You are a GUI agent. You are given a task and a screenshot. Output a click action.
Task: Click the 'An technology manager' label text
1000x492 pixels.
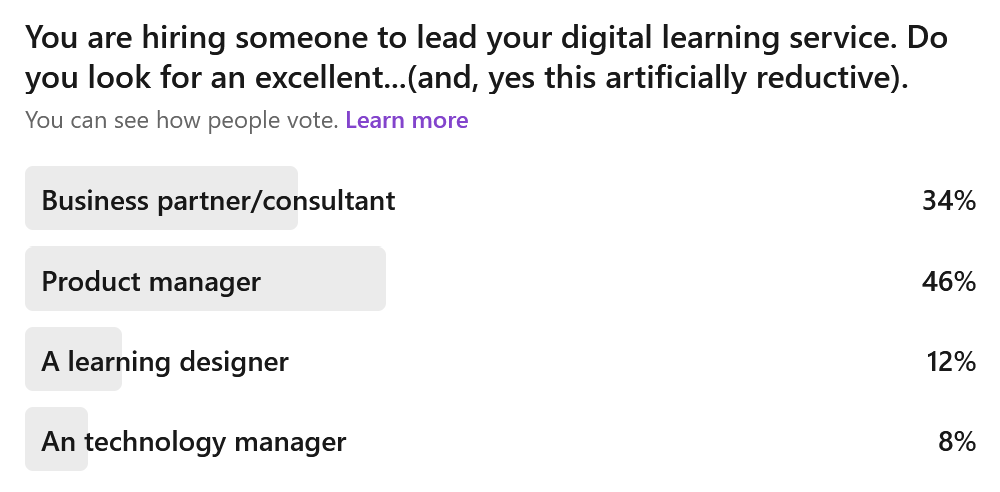tap(194, 442)
